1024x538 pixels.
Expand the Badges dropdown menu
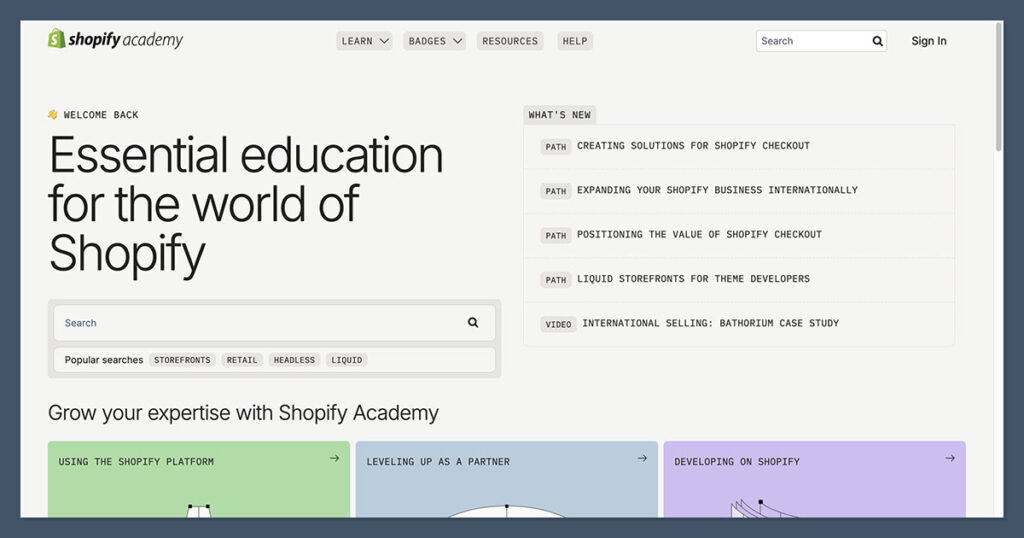(x=435, y=41)
